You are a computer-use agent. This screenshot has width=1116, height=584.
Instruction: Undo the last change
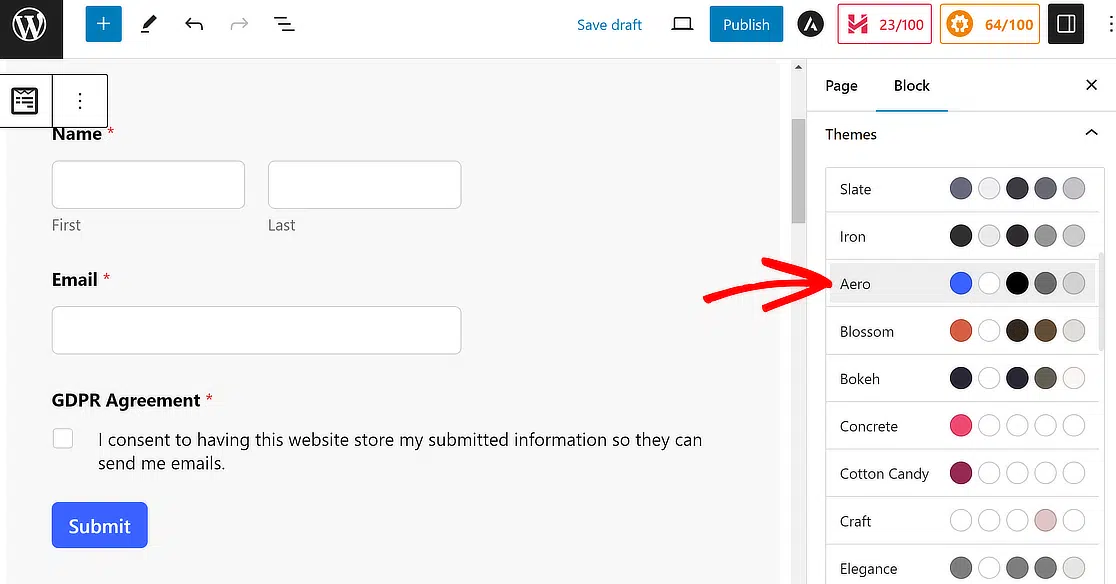[x=194, y=24]
